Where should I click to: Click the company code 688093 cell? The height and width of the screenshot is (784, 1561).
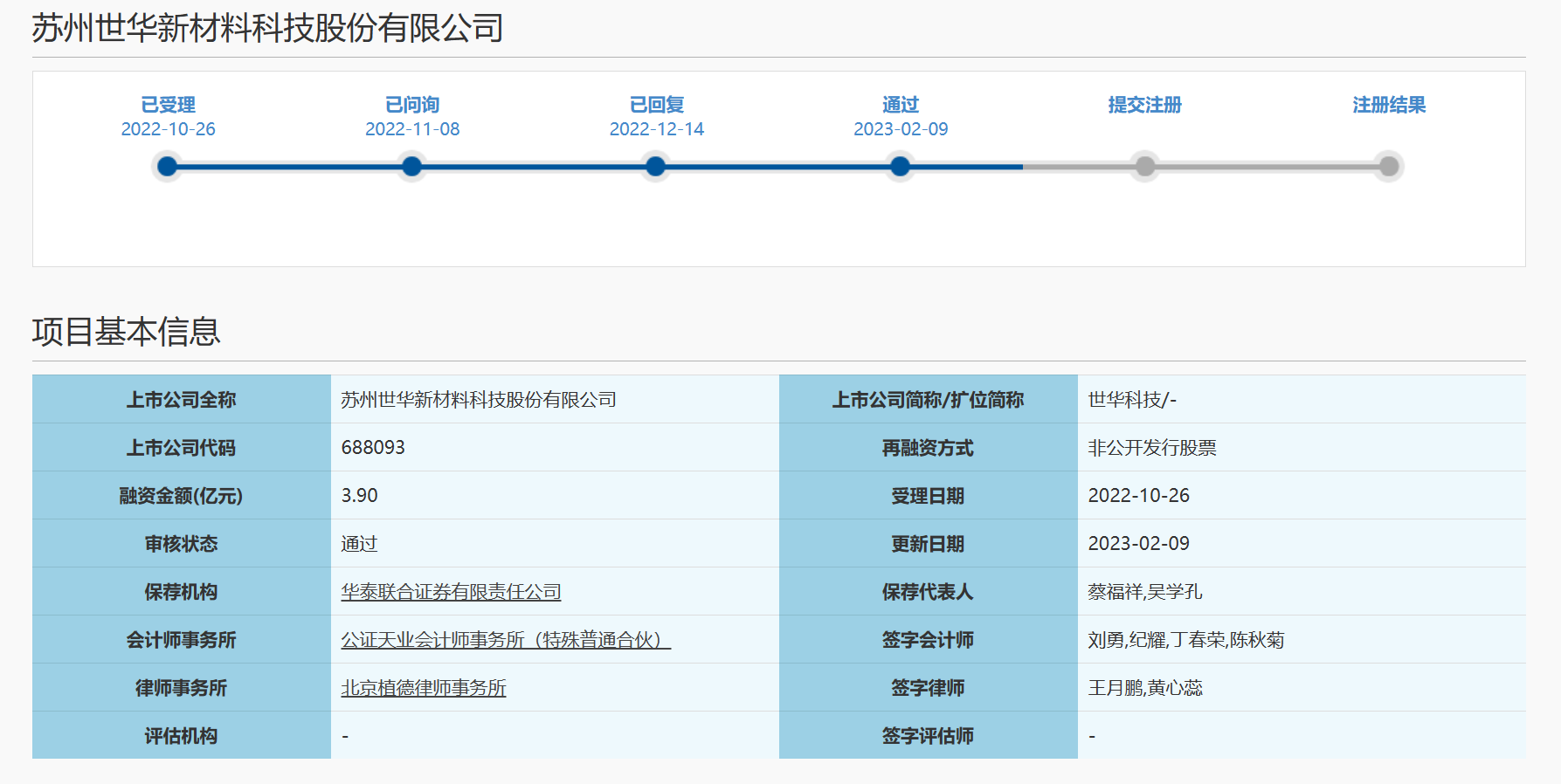pos(555,447)
